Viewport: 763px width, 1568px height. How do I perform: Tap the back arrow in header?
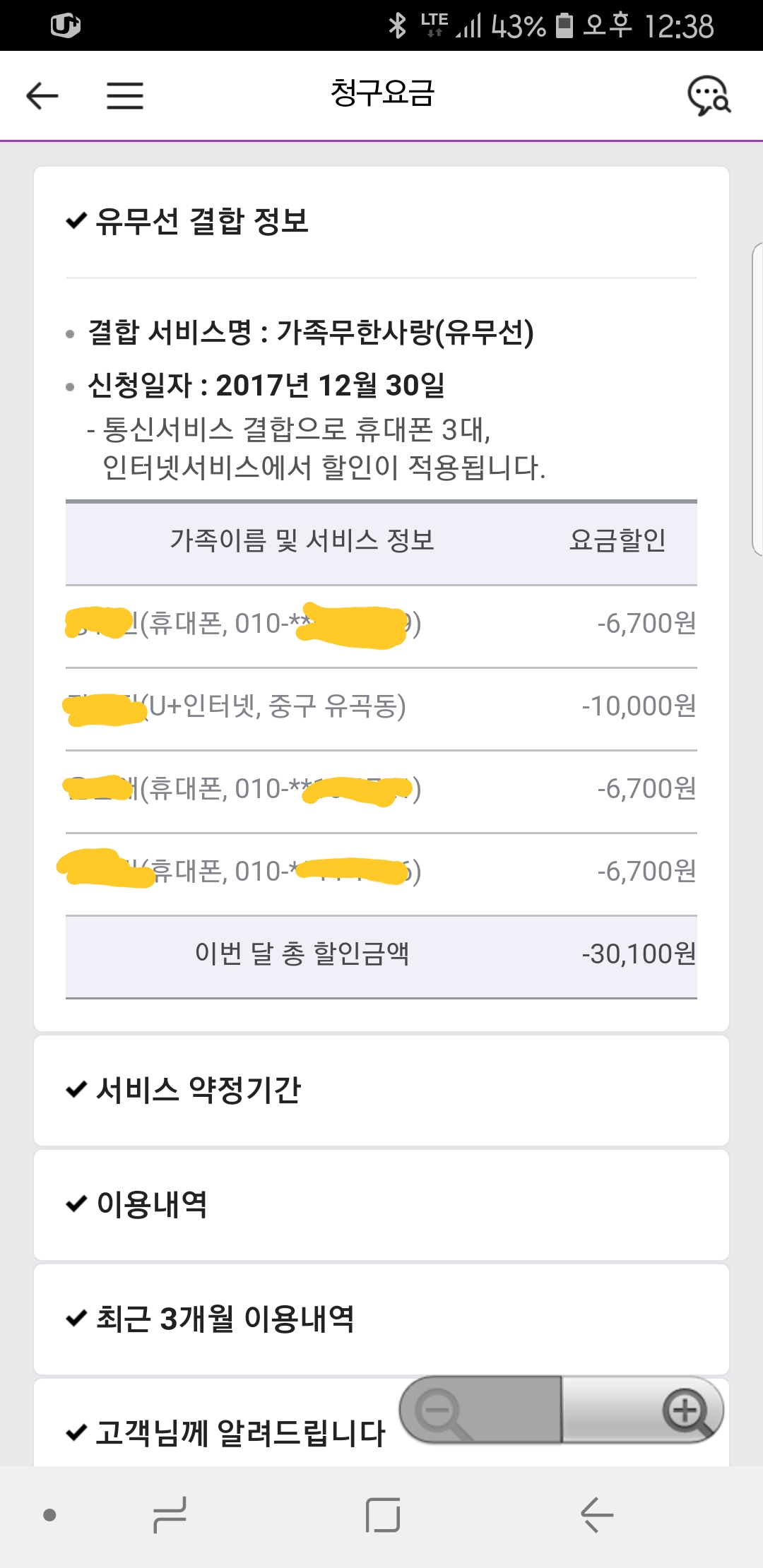pos(42,95)
